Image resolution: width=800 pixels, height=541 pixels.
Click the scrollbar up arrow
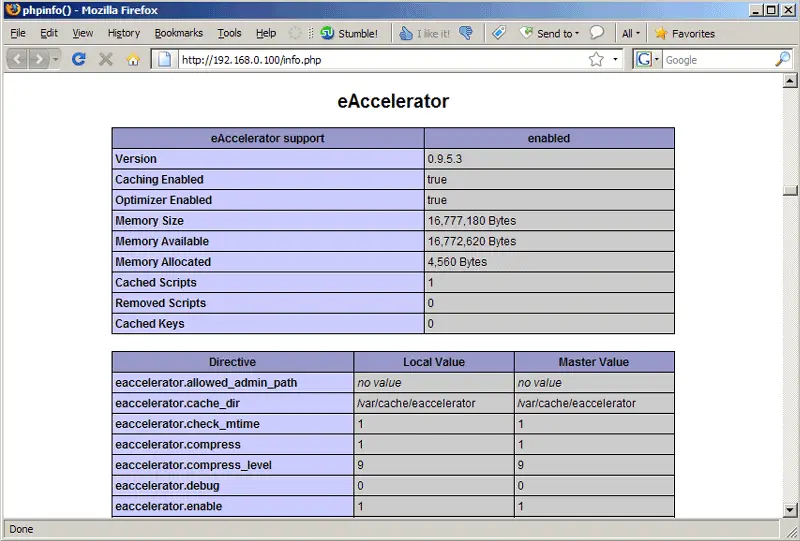coord(790,81)
